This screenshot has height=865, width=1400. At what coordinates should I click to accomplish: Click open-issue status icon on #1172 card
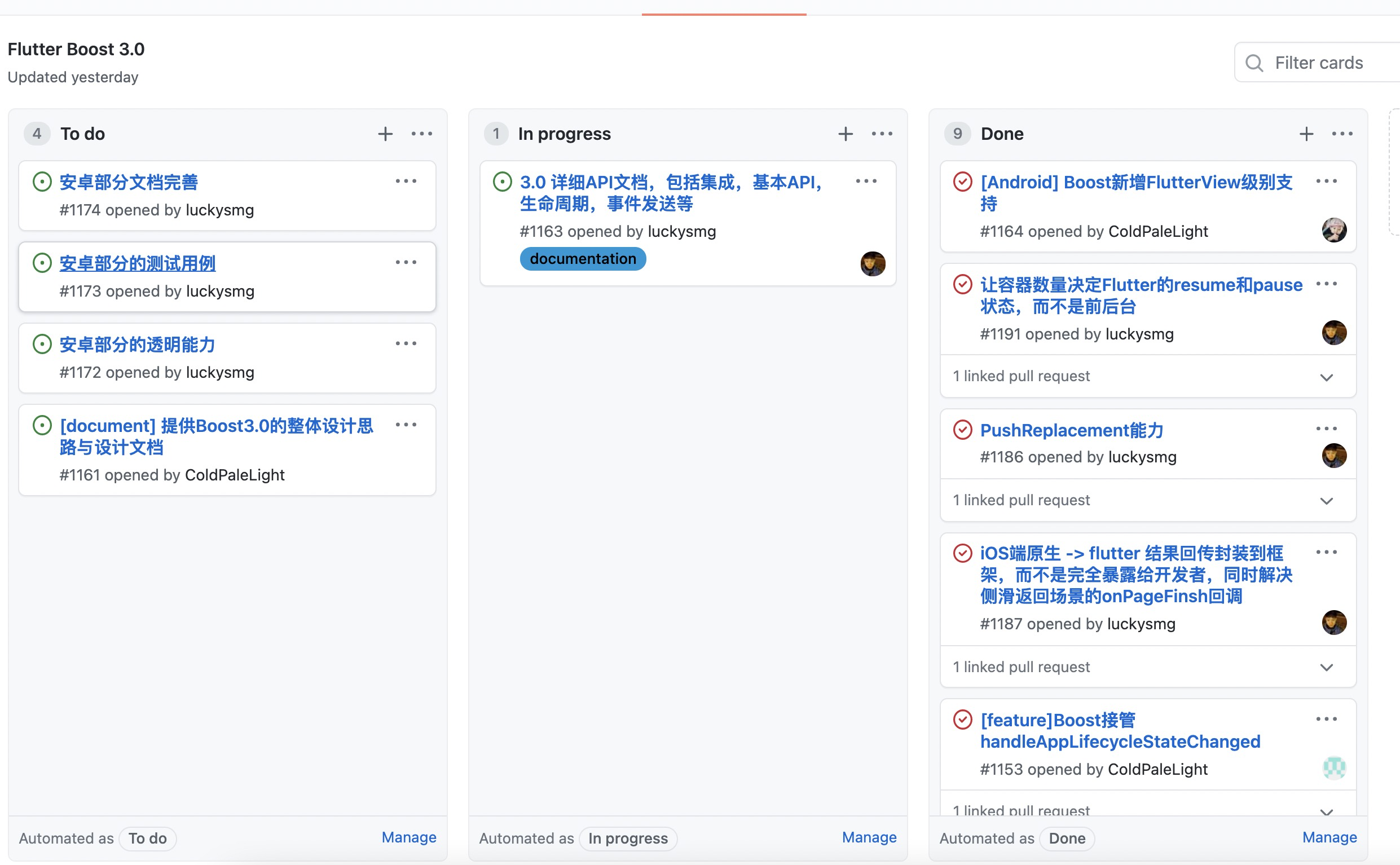(x=42, y=345)
